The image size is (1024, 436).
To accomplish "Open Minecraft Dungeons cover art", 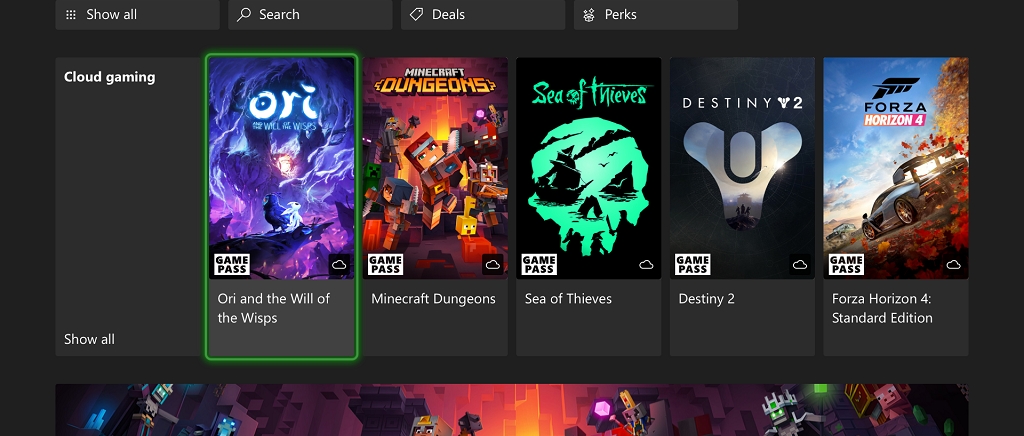I will click(435, 168).
